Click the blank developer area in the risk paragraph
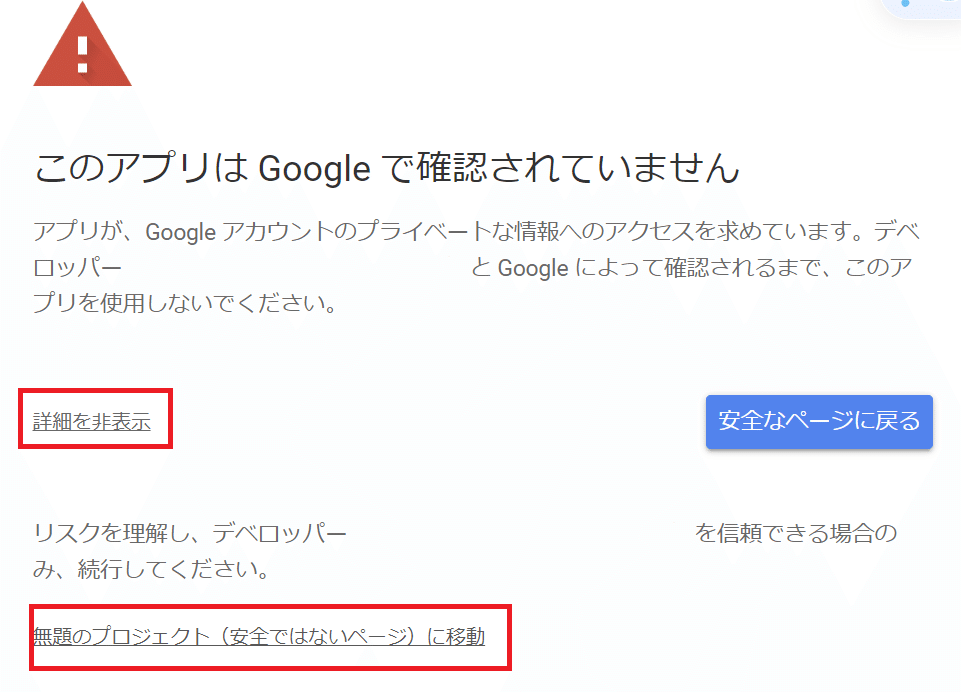 pos(520,534)
